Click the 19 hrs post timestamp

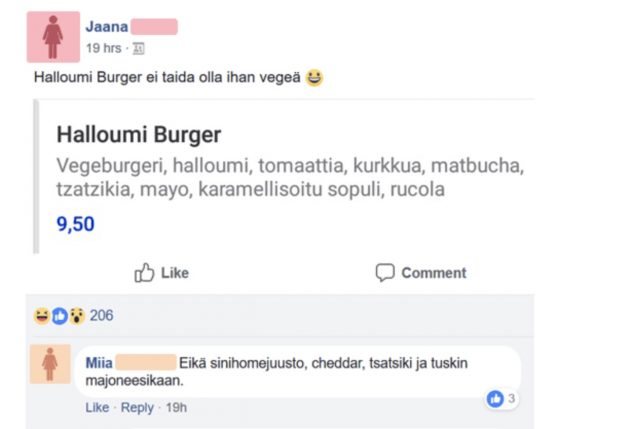(x=105, y=48)
